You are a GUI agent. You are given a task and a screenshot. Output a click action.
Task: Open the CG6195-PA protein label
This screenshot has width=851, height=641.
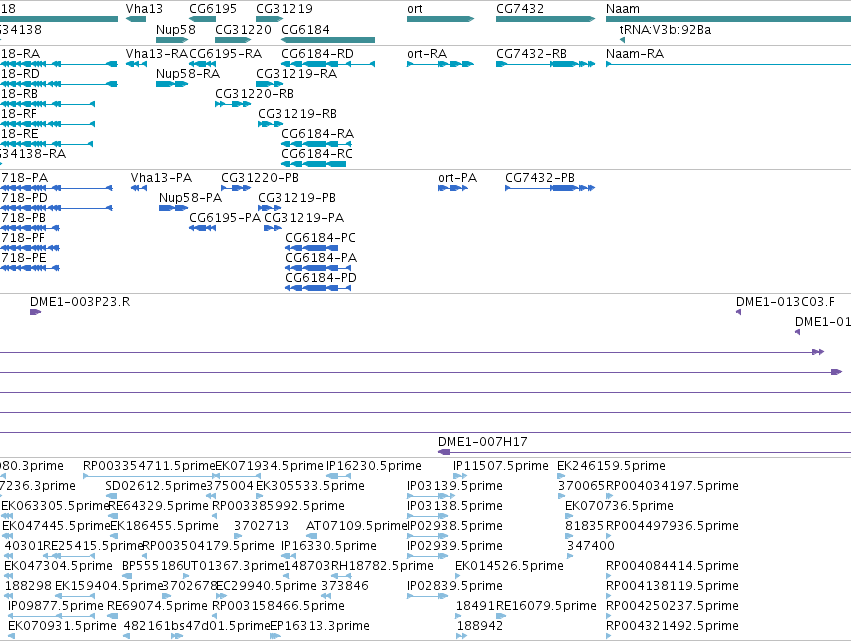(x=225, y=218)
